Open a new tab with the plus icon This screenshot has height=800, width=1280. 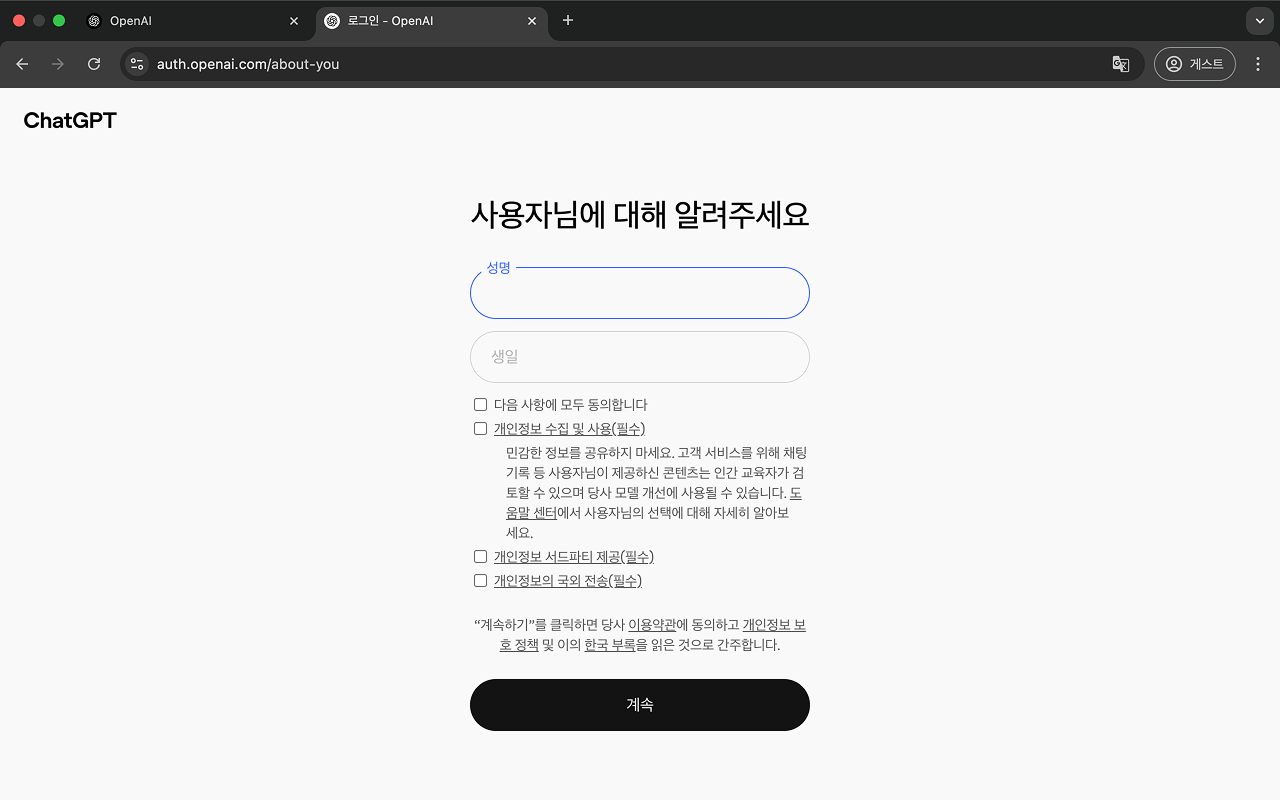click(x=567, y=20)
